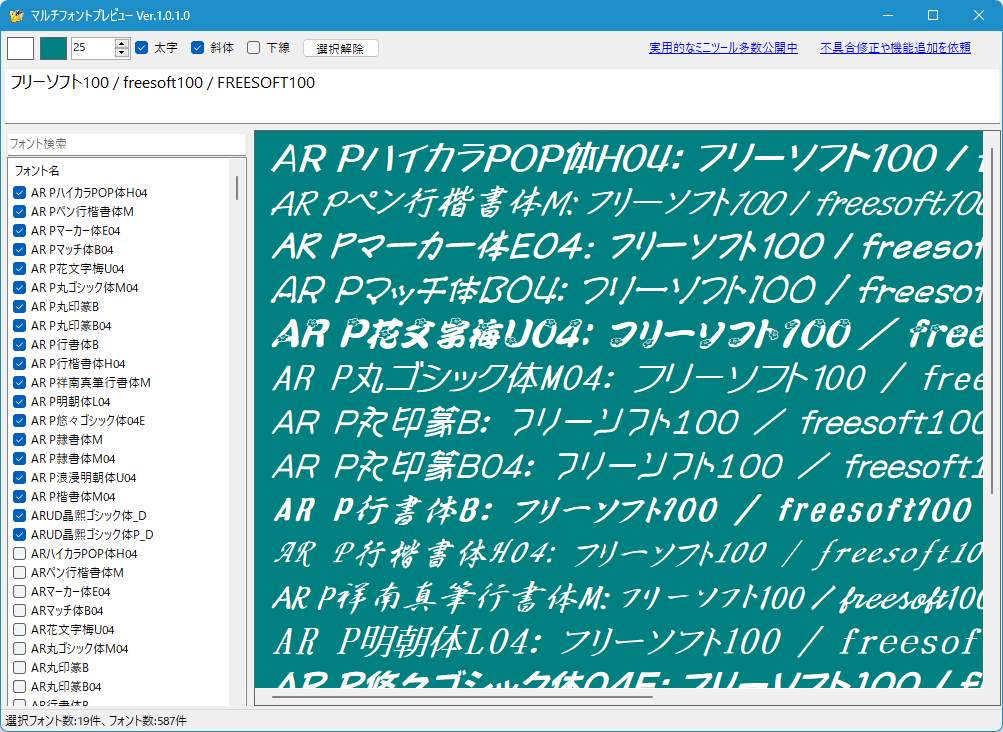Click the AR P丸印篆B: preview line

628,422
